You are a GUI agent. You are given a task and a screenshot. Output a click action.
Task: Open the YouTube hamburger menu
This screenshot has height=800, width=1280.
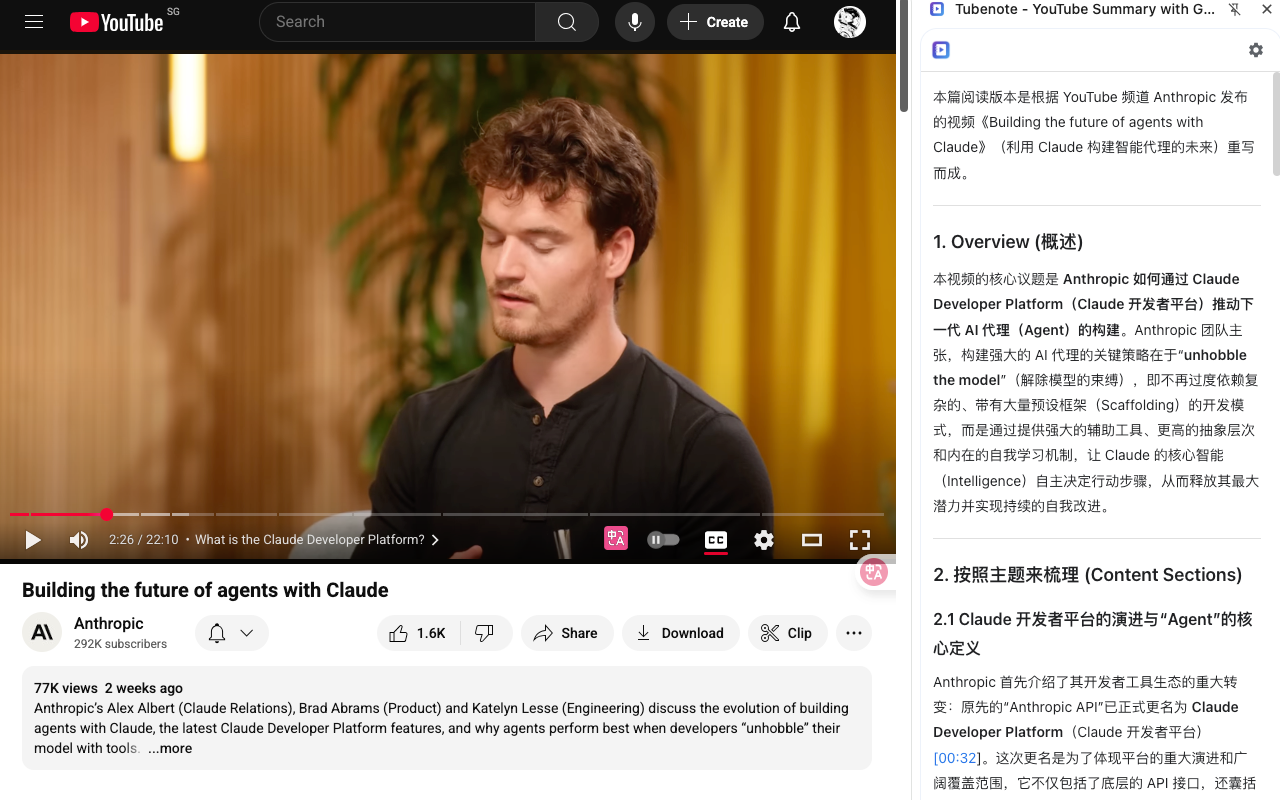tap(33, 21)
